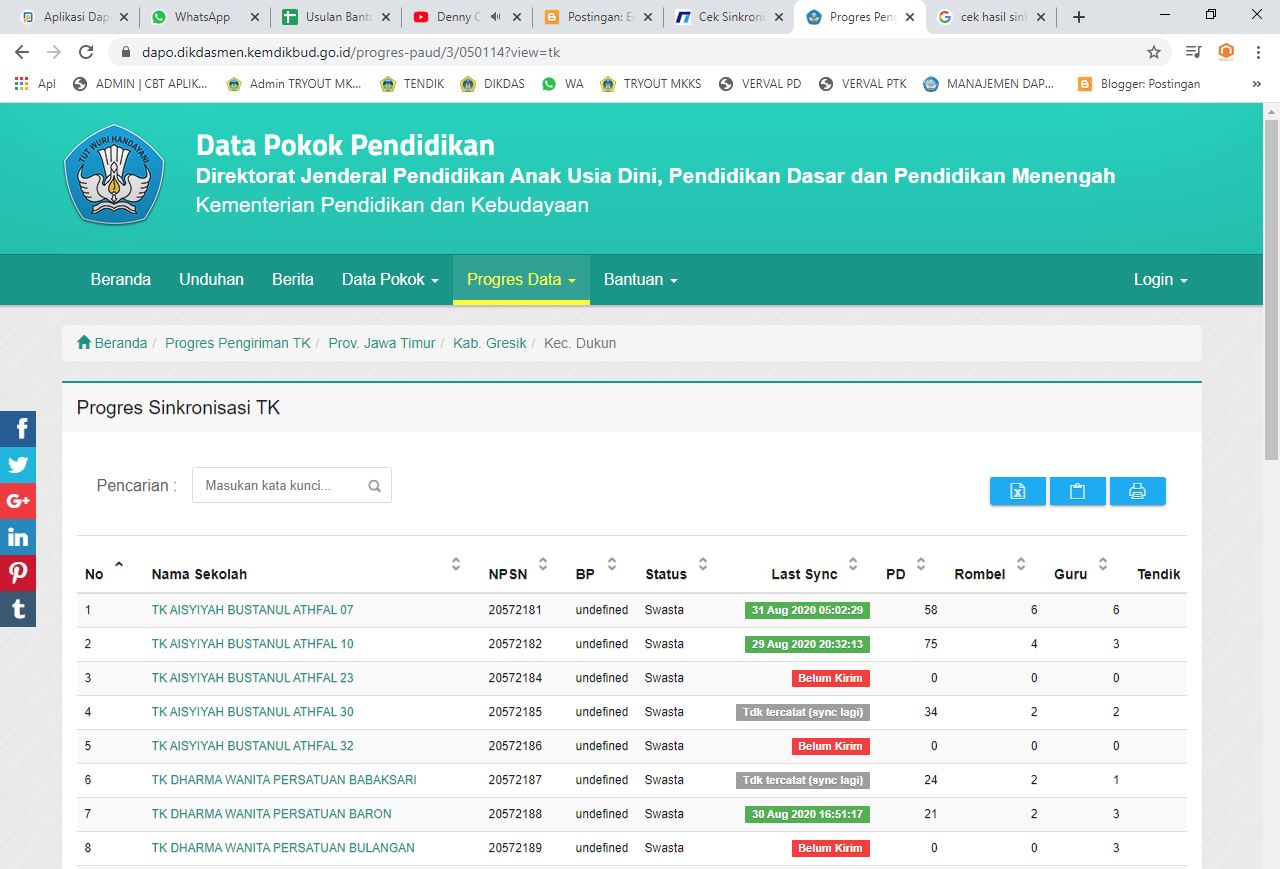Screen dimensions: 1280x869
Task: Switch to cek hasil sink Google tab
Action: pyautogui.click(x=990, y=17)
